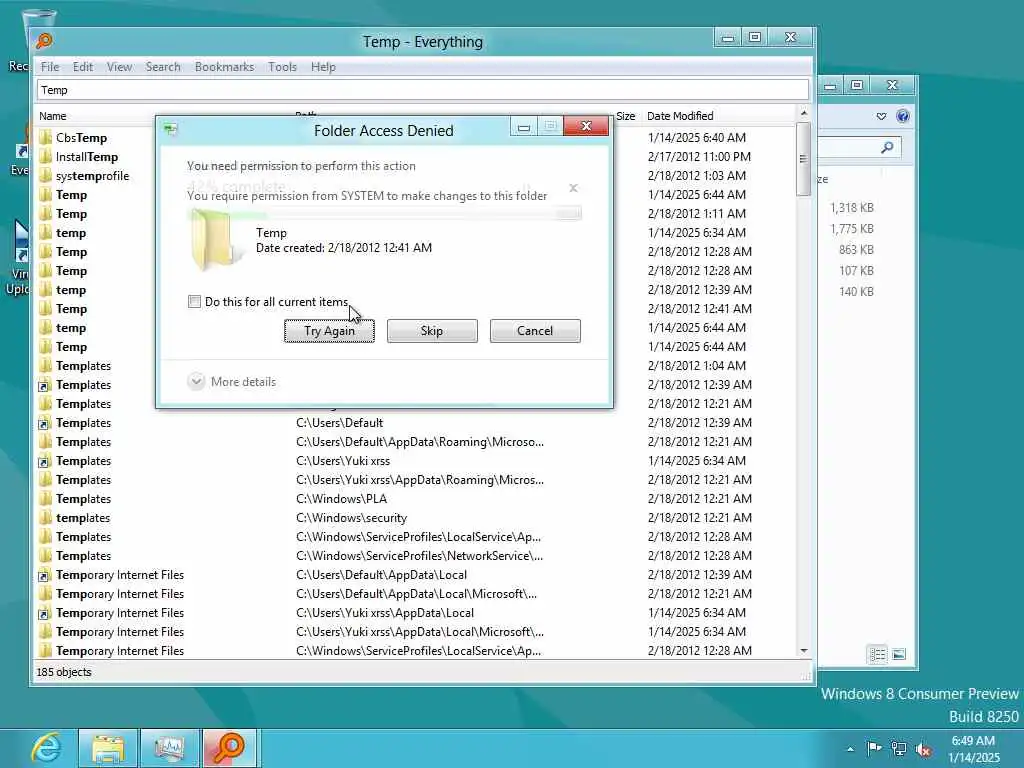The image size is (1024, 768).
Task: Click path C:\Users\Yuki xrss\AppData\Local
Action: coord(385,613)
